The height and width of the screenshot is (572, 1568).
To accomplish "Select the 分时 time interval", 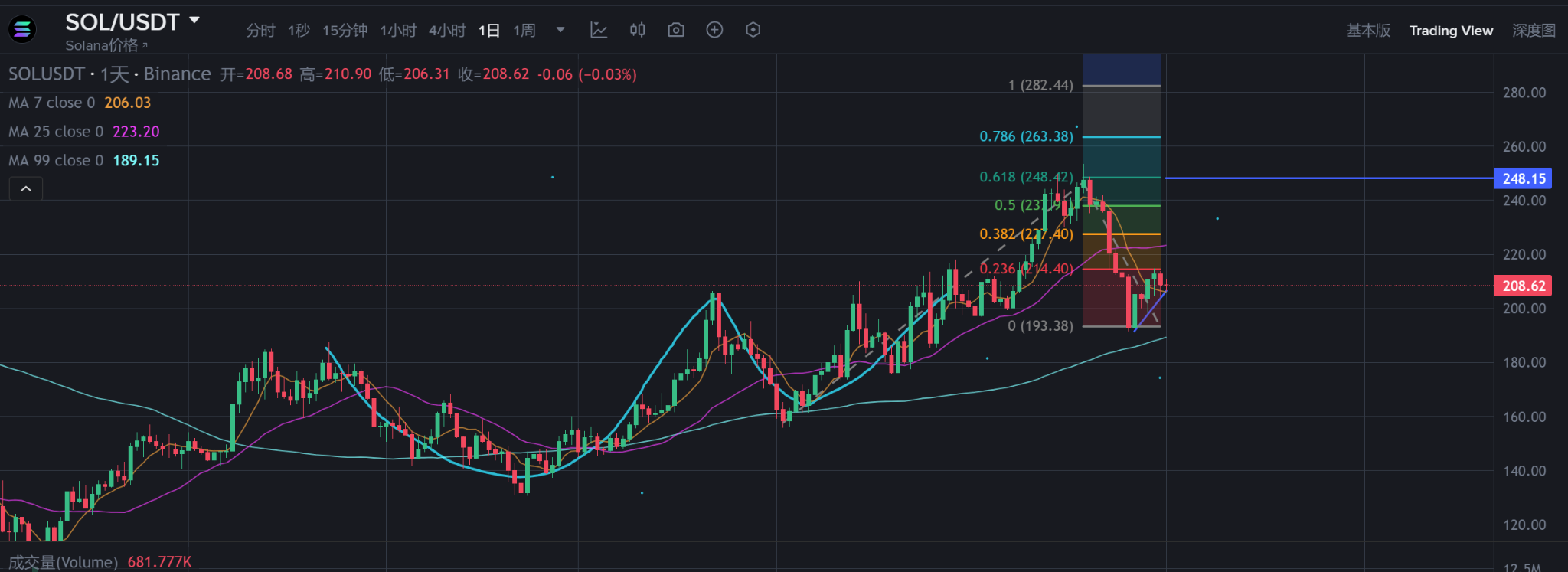I will coord(260,31).
